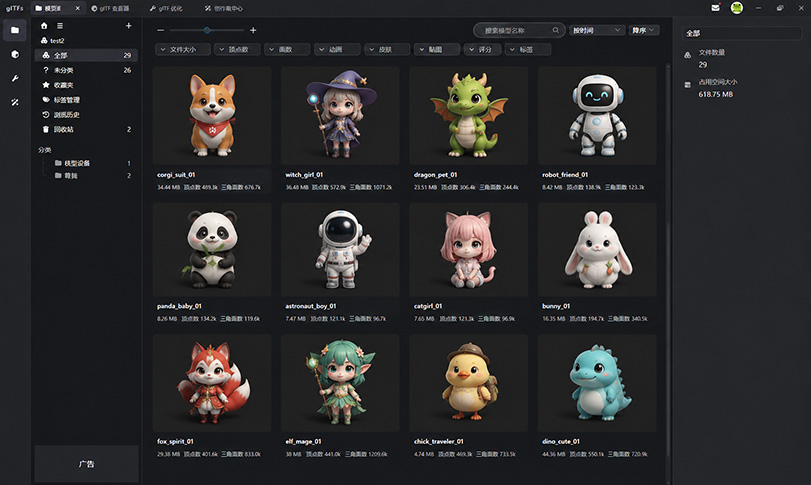
Task: Click the gITFs app logo
Action: [x=14, y=8]
